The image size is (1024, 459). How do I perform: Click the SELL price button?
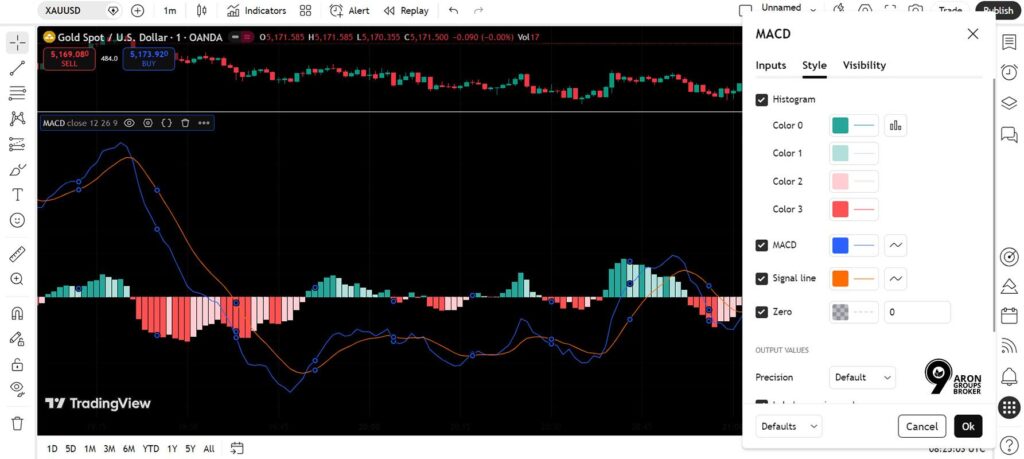[69, 59]
